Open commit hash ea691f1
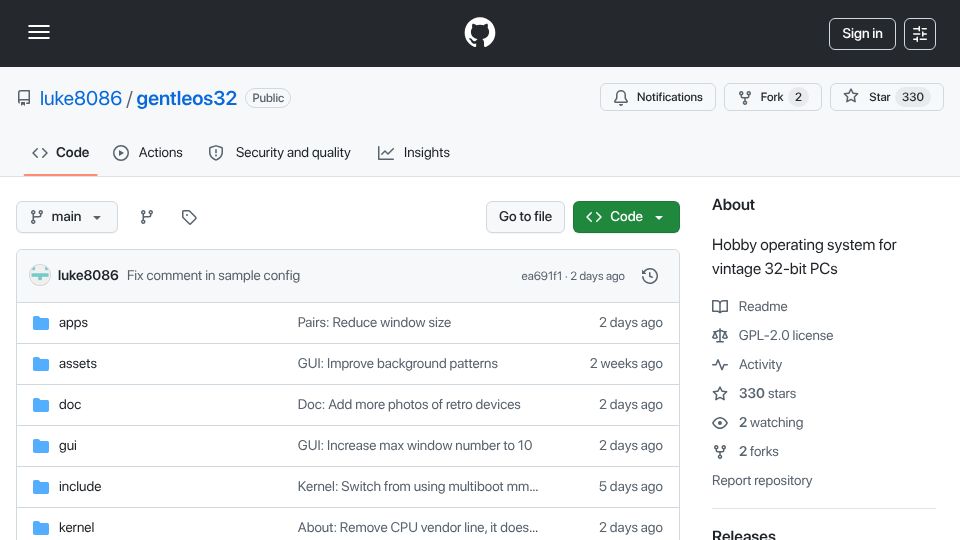Image resolution: width=960 pixels, height=540 pixels. [541, 276]
